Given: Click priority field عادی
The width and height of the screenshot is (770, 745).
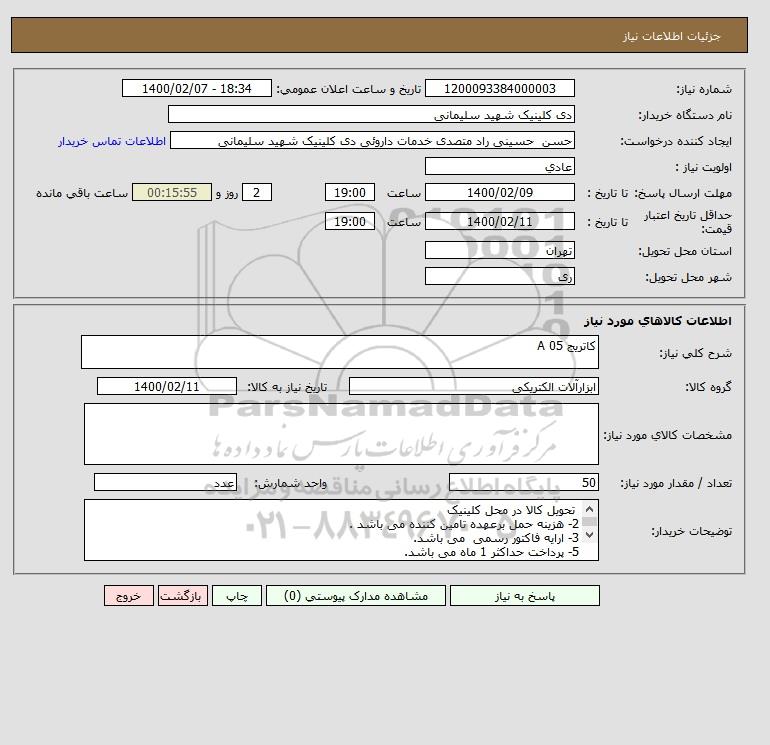Looking at the screenshot, I should (x=499, y=166).
